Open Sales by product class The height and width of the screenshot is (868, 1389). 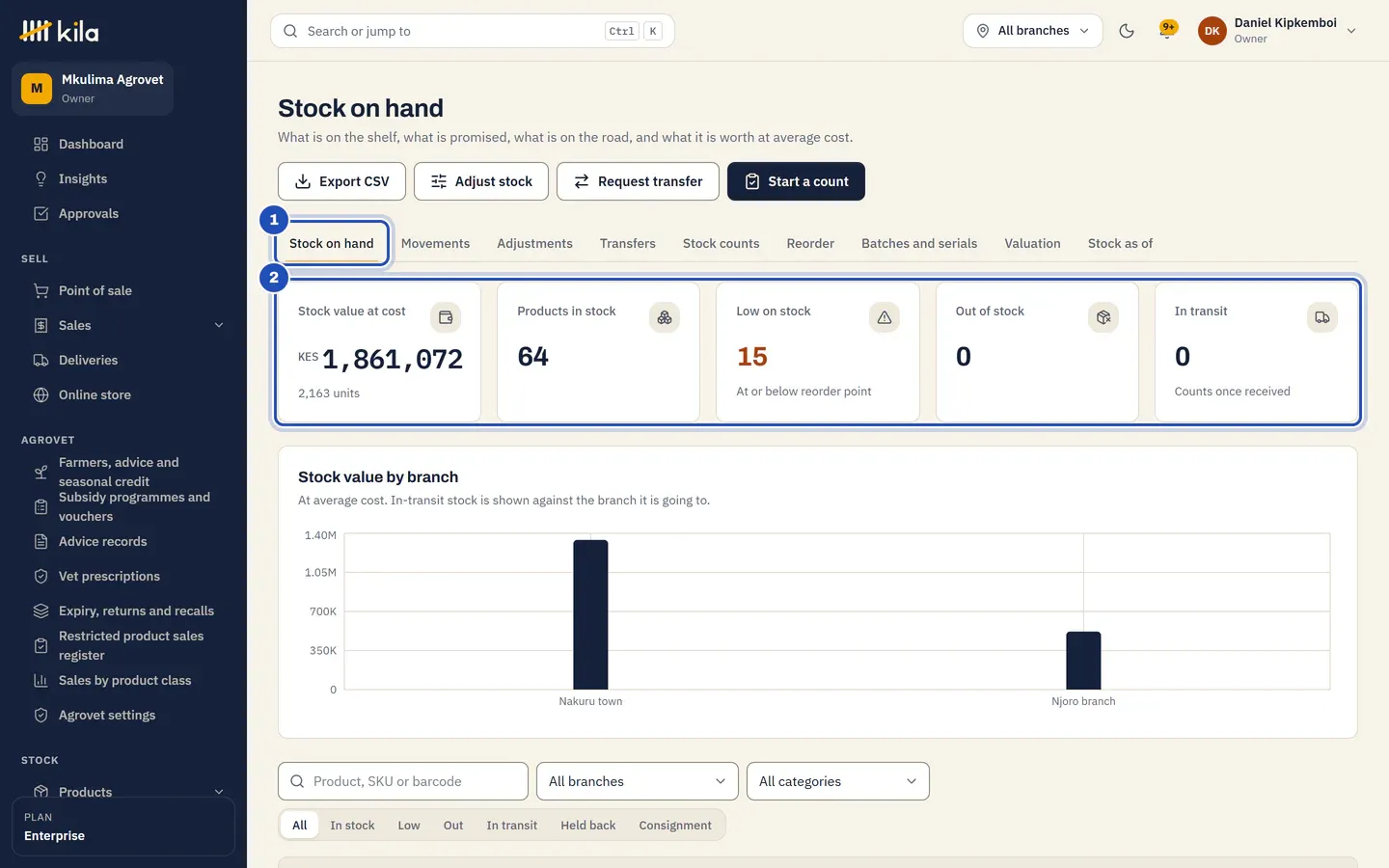[123, 680]
